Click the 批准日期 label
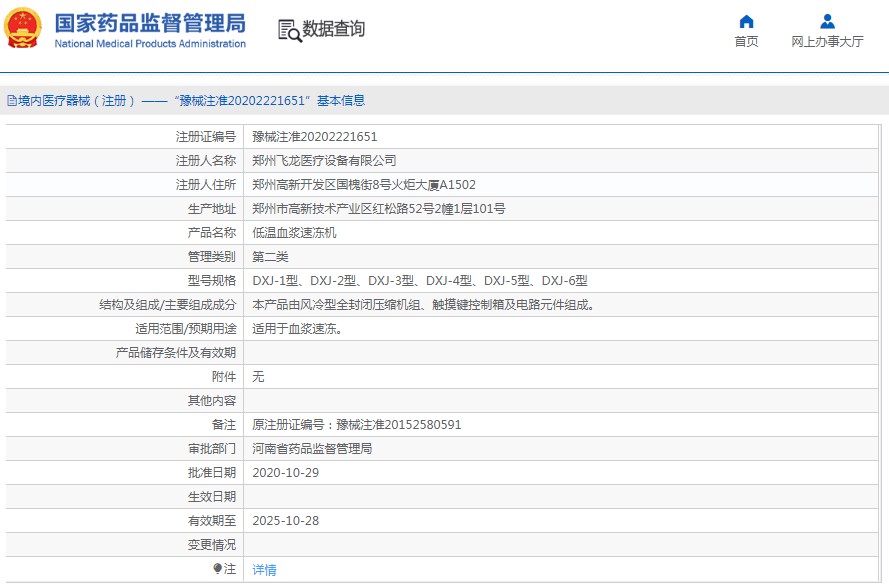 point(211,473)
